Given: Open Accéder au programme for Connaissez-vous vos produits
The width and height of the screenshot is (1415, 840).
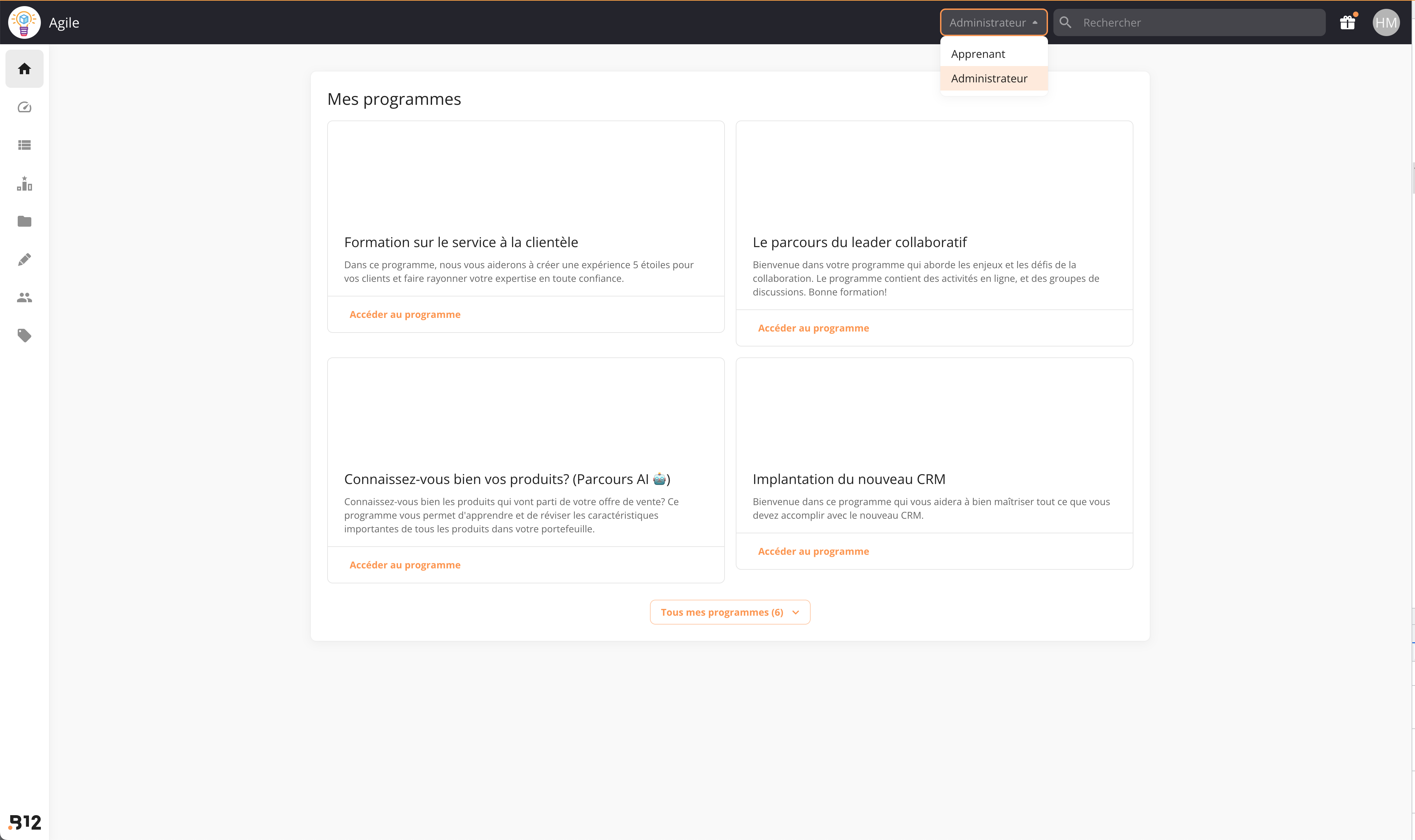Looking at the screenshot, I should 405,565.
